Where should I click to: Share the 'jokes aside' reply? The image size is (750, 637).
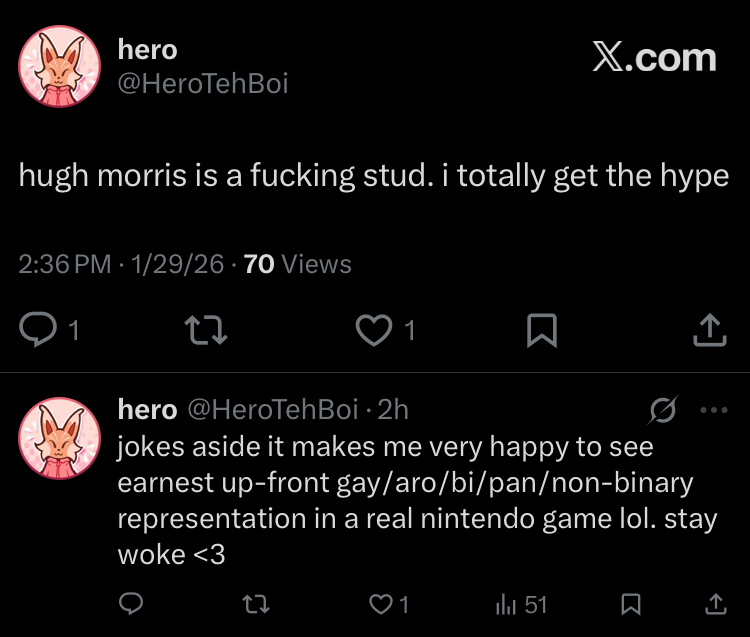(714, 604)
